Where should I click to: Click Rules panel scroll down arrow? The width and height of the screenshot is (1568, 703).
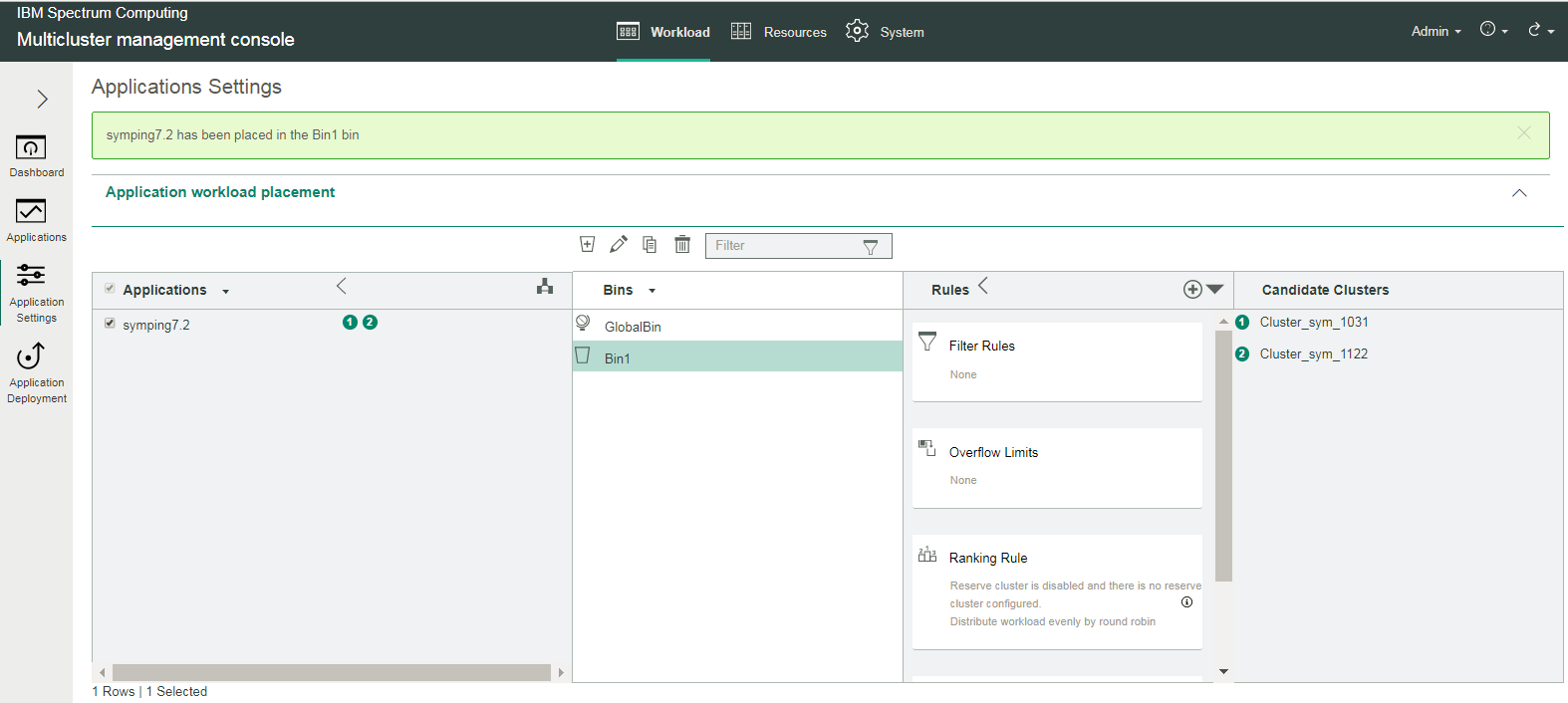1223,672
